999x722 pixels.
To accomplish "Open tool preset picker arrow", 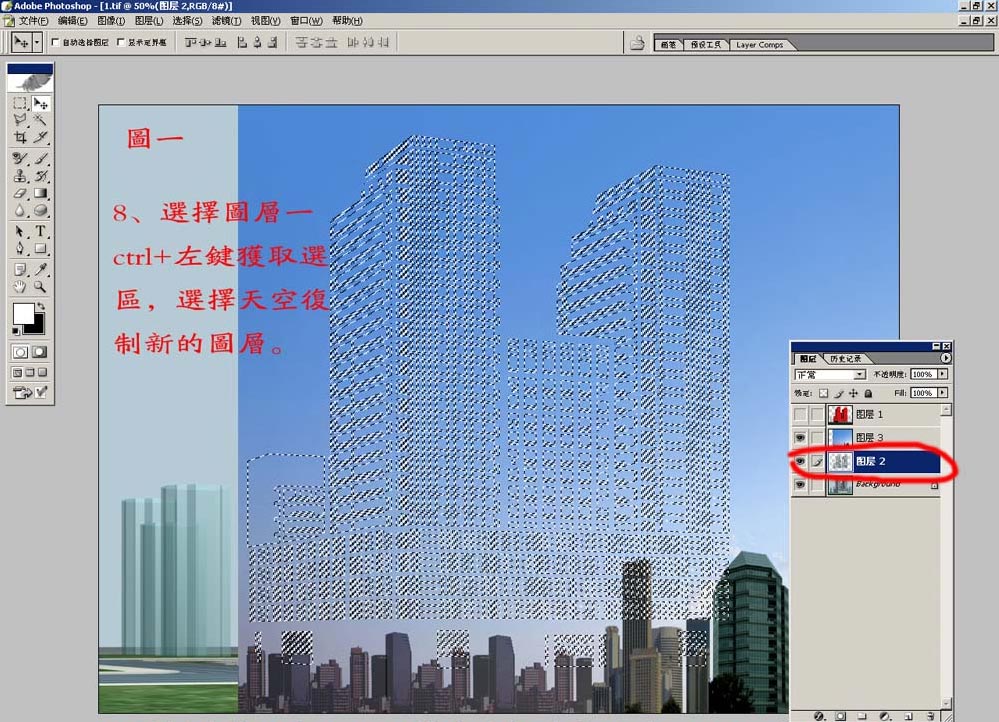I will (38, 42).
